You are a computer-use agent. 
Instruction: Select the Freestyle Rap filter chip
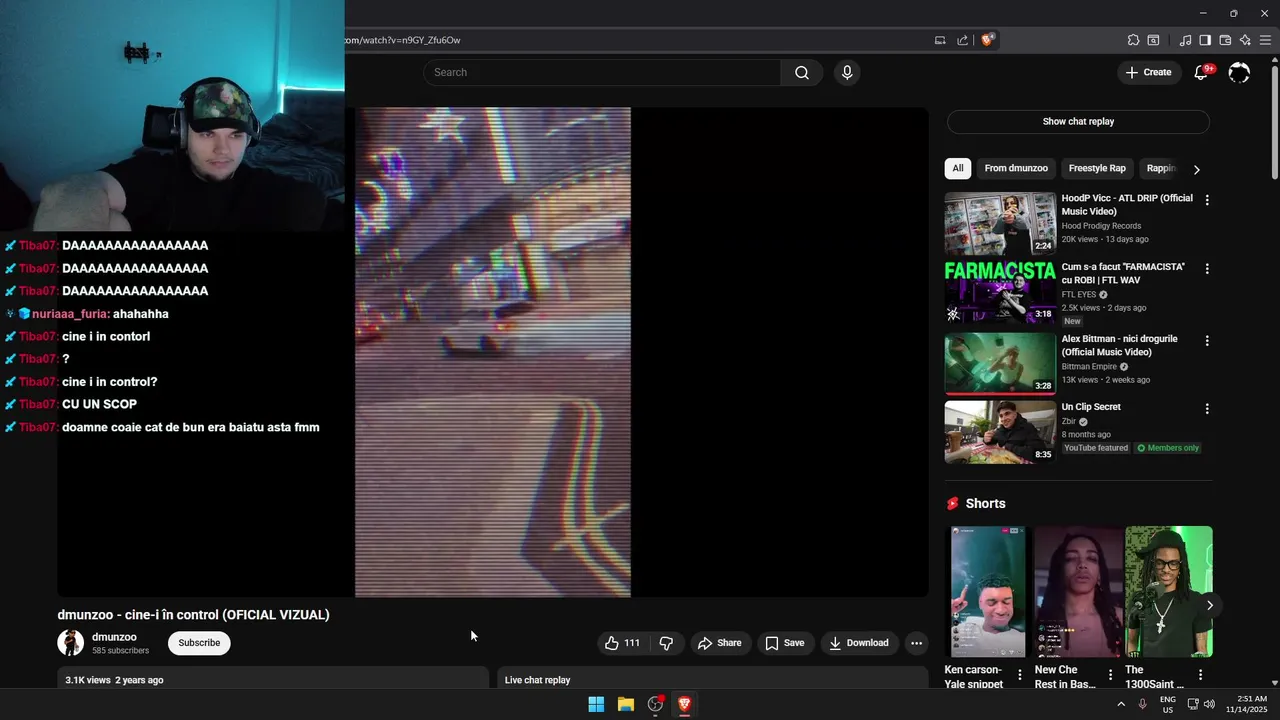(x=1097, y=168)
